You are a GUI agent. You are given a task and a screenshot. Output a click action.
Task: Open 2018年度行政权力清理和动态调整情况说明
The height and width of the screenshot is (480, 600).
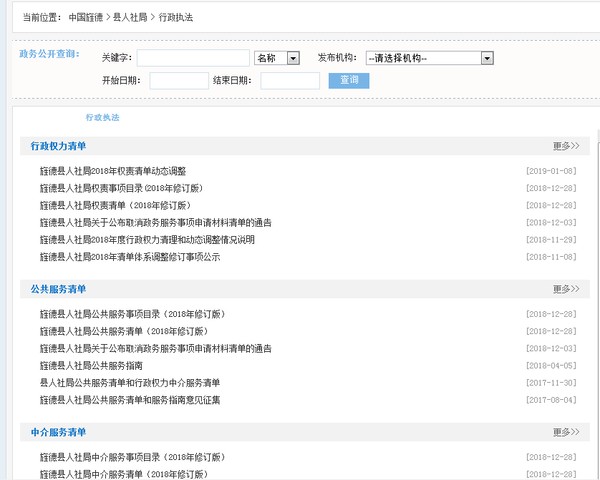[x=147, y=240]
